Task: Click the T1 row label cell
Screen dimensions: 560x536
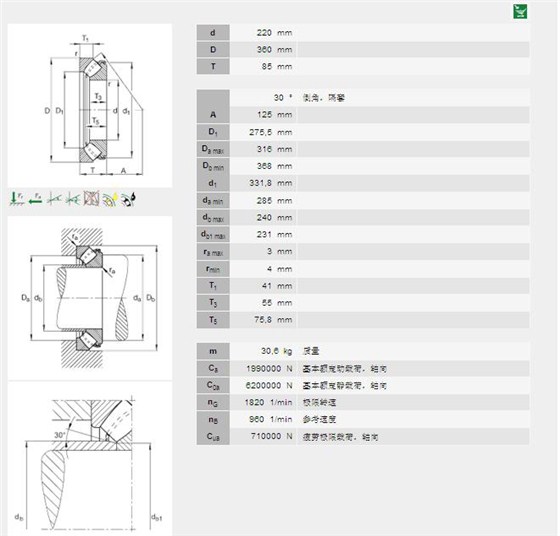Action: tap(213, 286)
